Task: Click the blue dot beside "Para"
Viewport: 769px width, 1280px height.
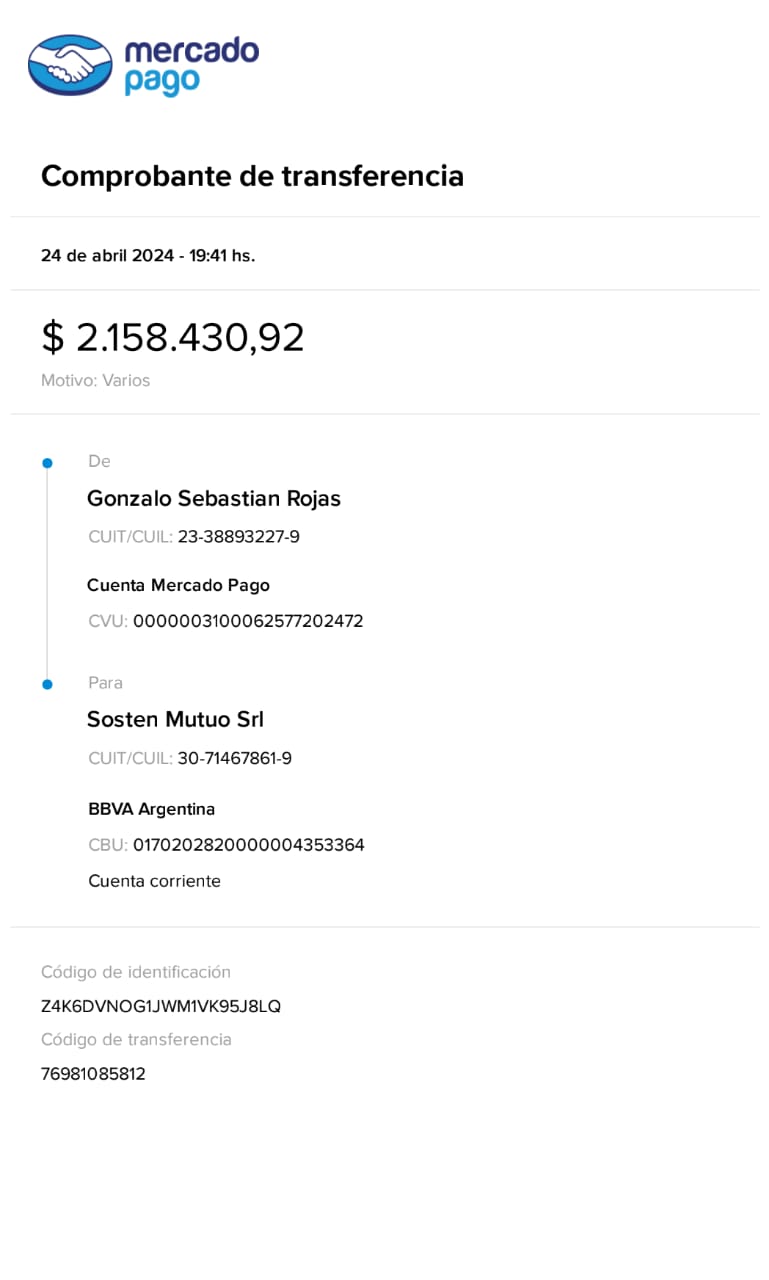Action: [47, 684]
